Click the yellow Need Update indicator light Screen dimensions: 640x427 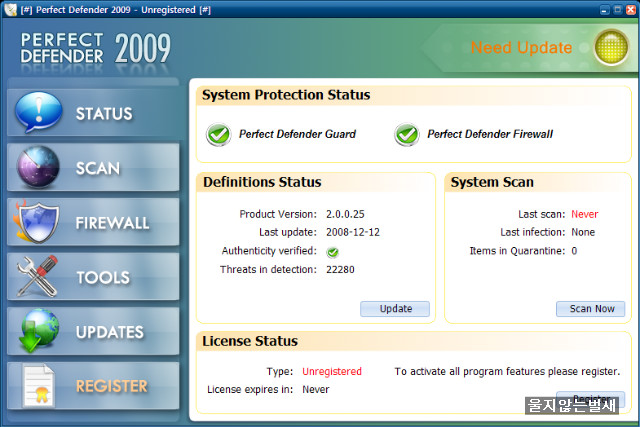(611, 47)
